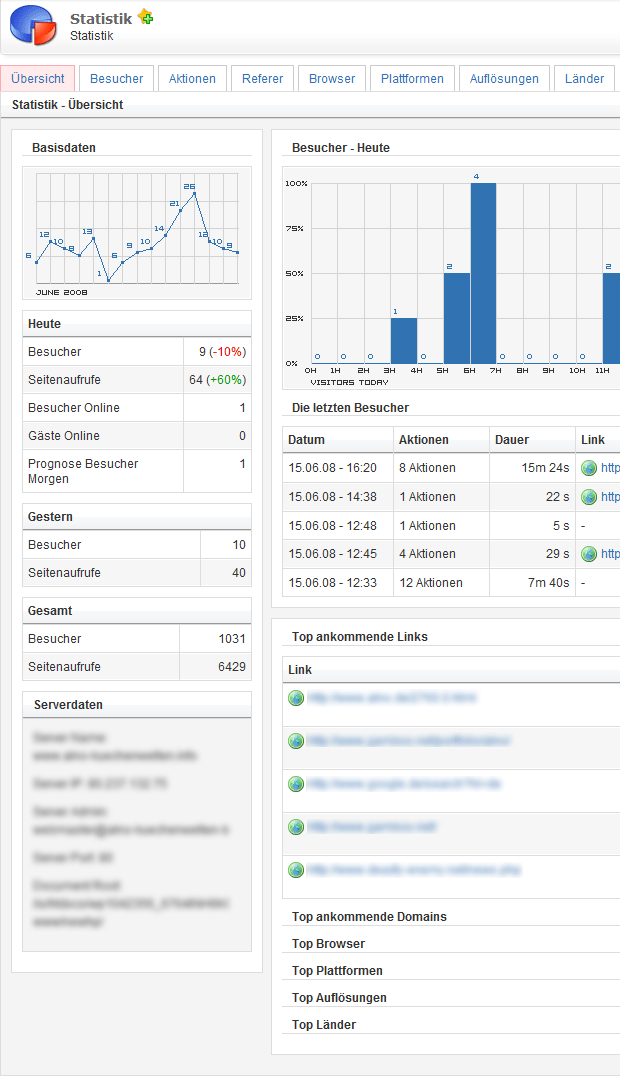Click globe icon in the 12:45 visitor row
Screen dimensions: 620x1084
click(589, 554)
